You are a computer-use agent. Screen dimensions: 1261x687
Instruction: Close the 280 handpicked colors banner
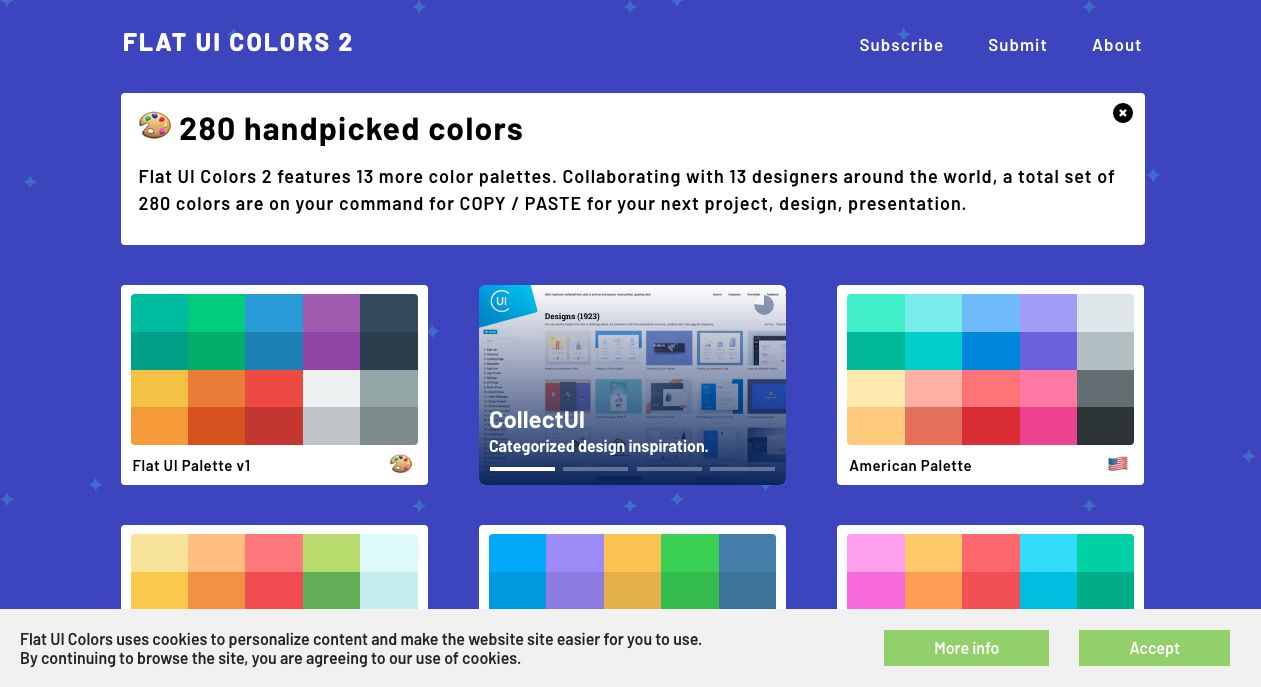point(1123,113)
